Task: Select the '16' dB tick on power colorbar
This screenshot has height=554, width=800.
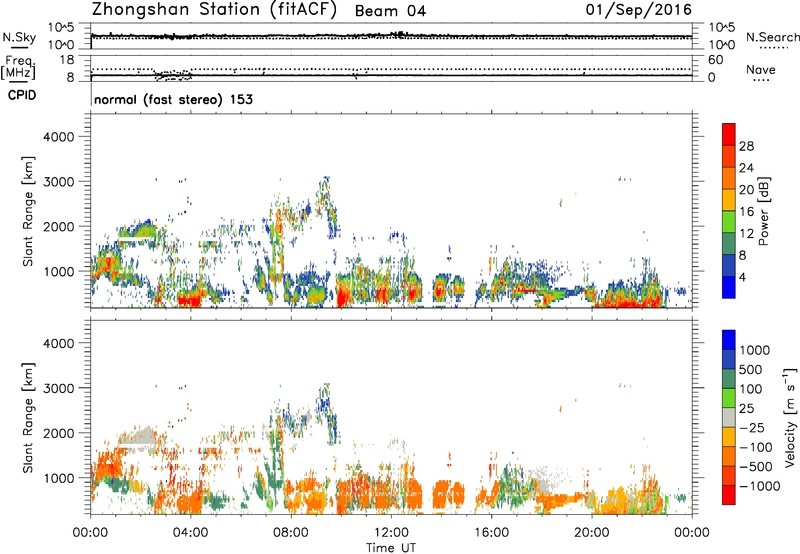Action: [x=746, y=212]
